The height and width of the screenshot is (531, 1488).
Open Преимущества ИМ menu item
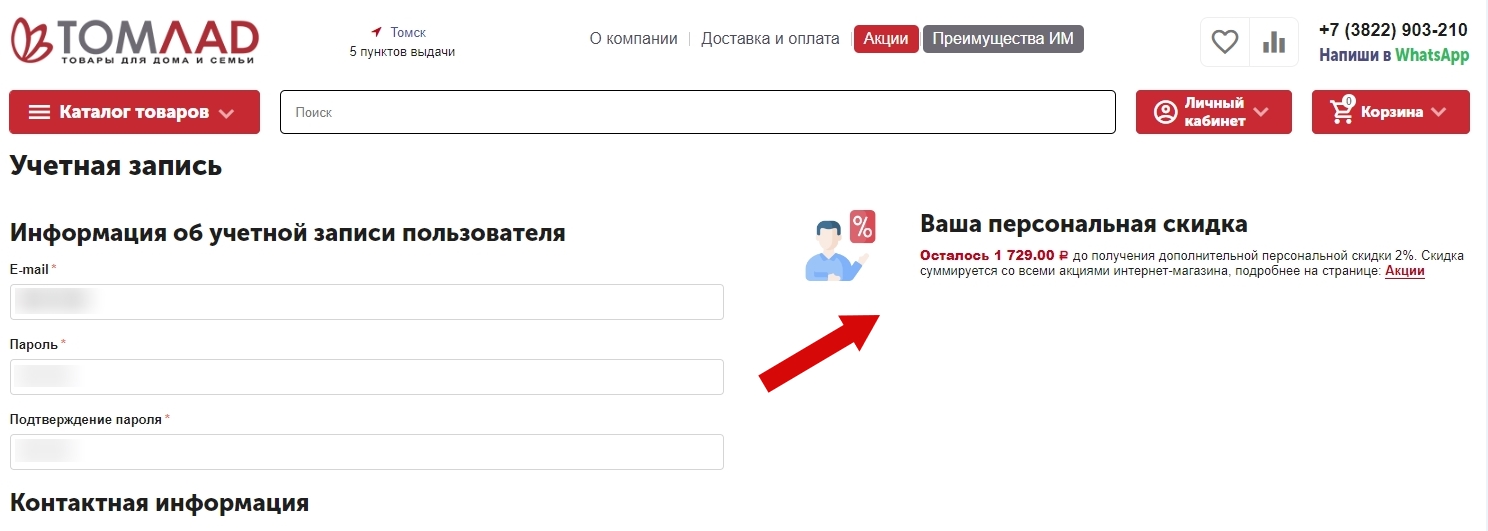coord(1003,39)
